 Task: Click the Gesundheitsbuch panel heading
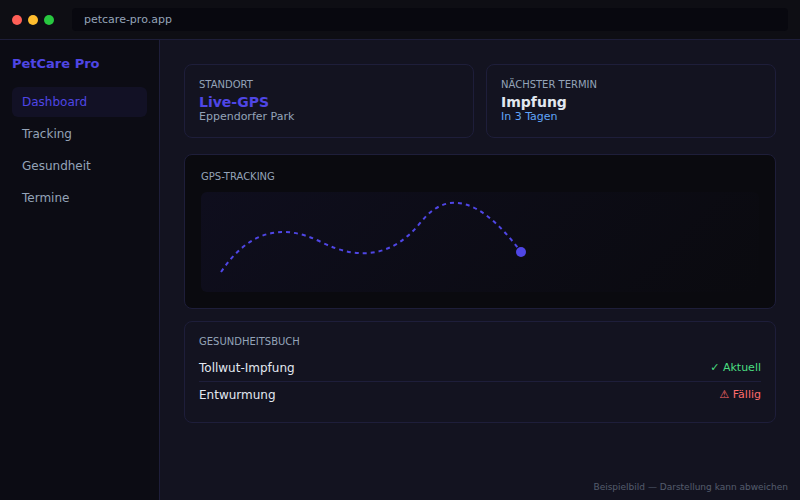click(249, 341)
